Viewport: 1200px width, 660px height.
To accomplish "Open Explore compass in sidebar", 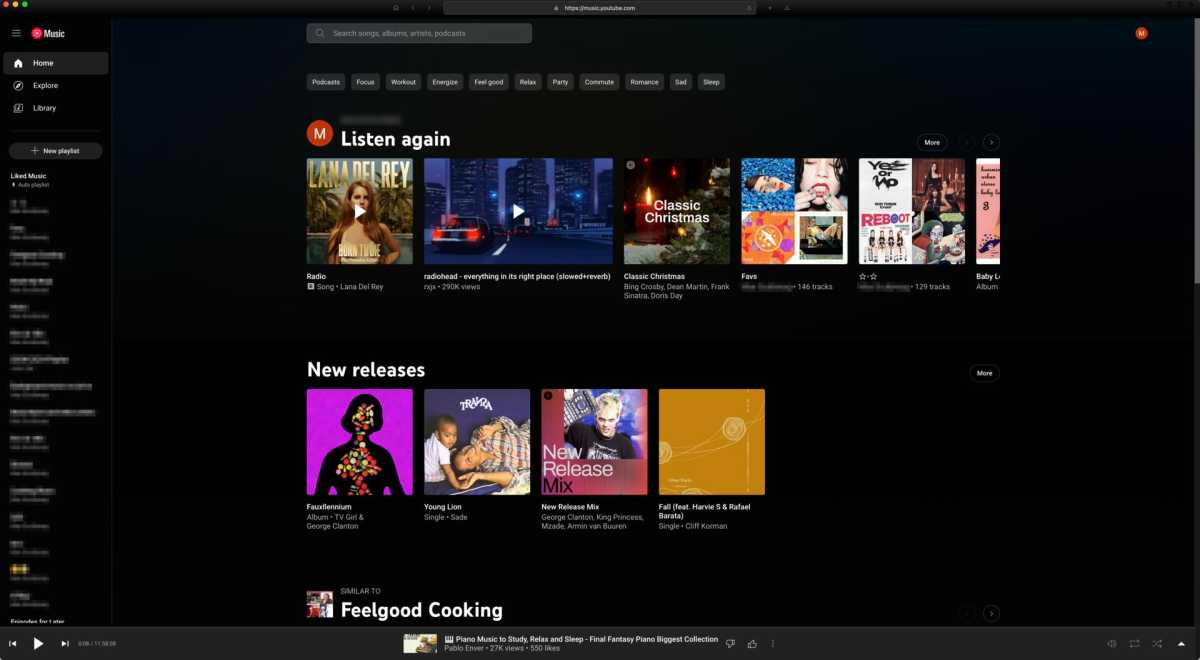I will 18,86.
